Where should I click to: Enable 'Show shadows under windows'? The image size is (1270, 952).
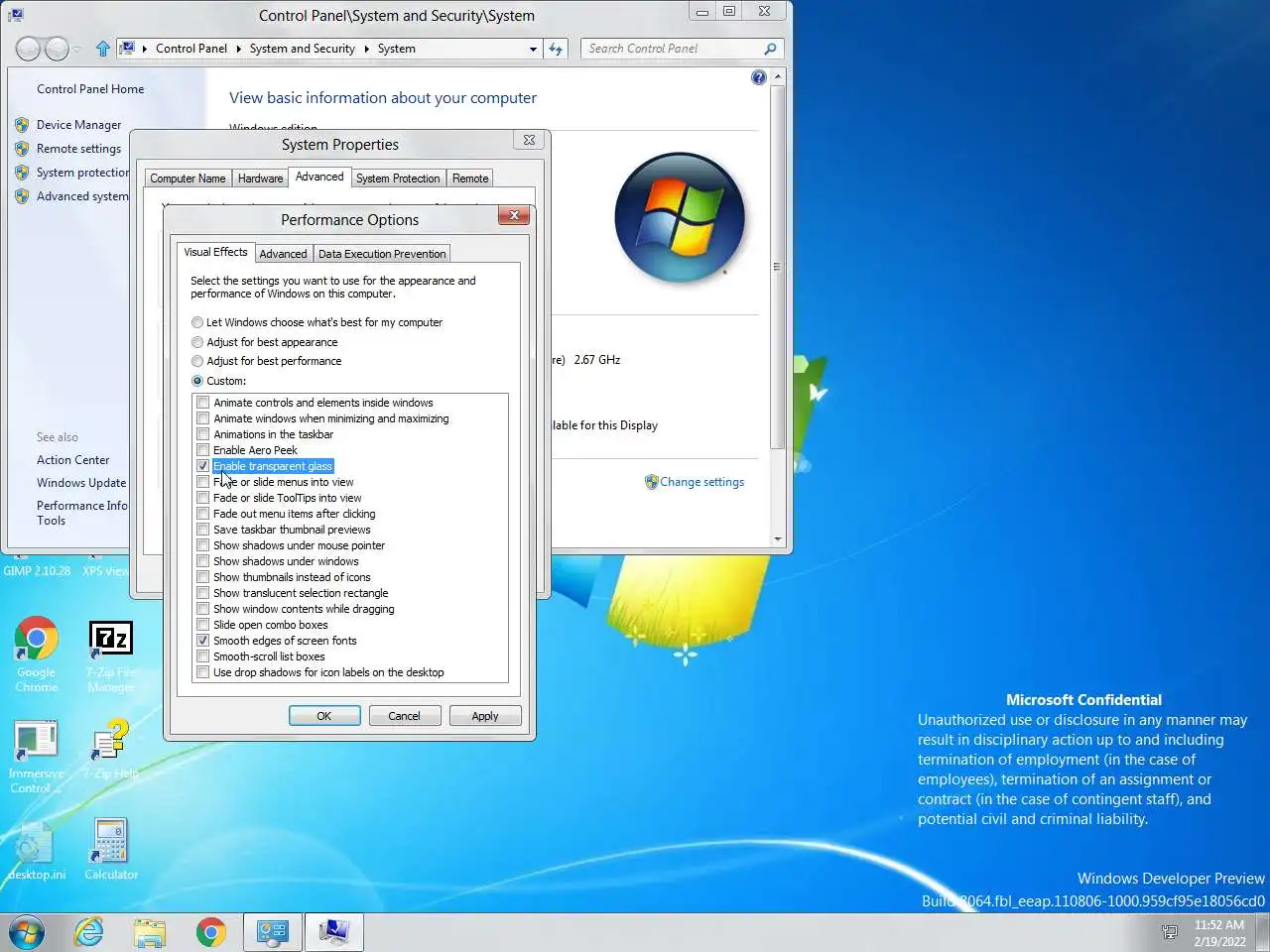pyautogui.click(x=203, y=561)
